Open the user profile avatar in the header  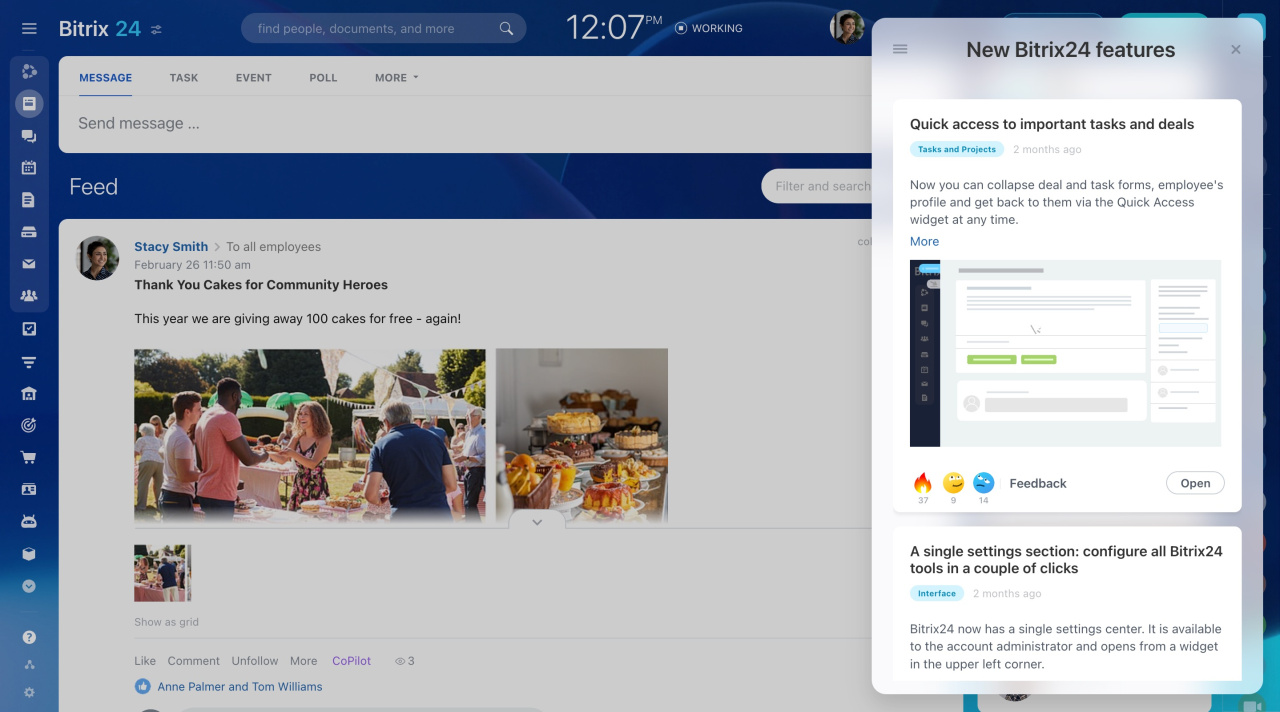click(847, 27)
